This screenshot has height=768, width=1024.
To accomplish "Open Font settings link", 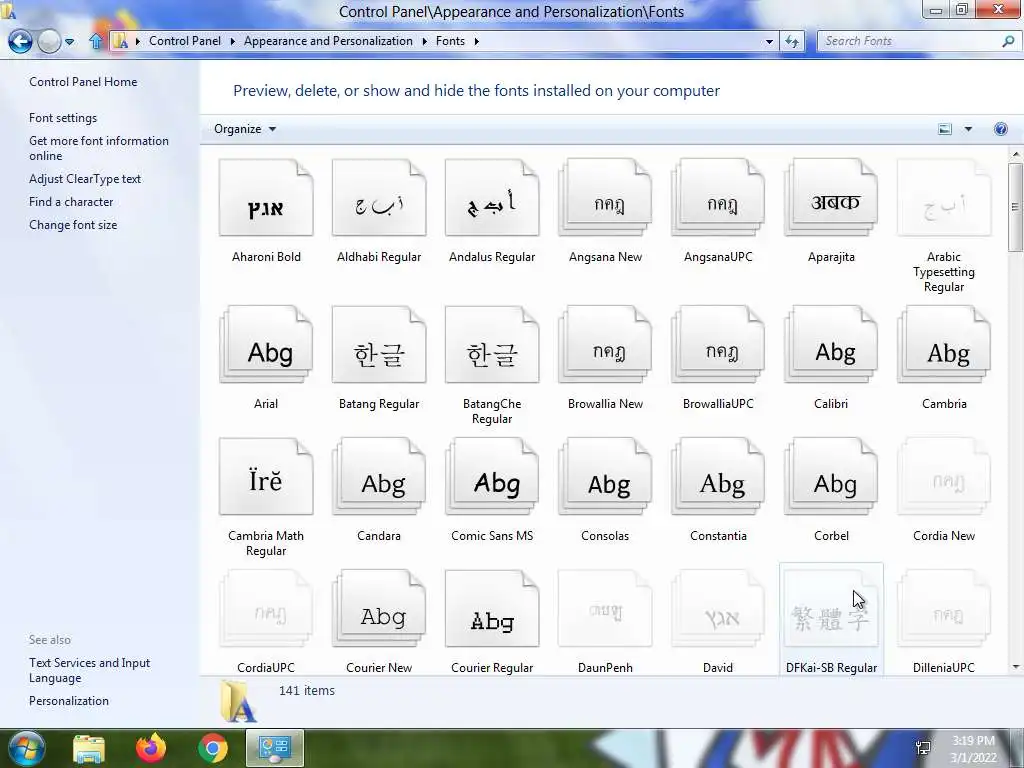I will click(63, 118).
